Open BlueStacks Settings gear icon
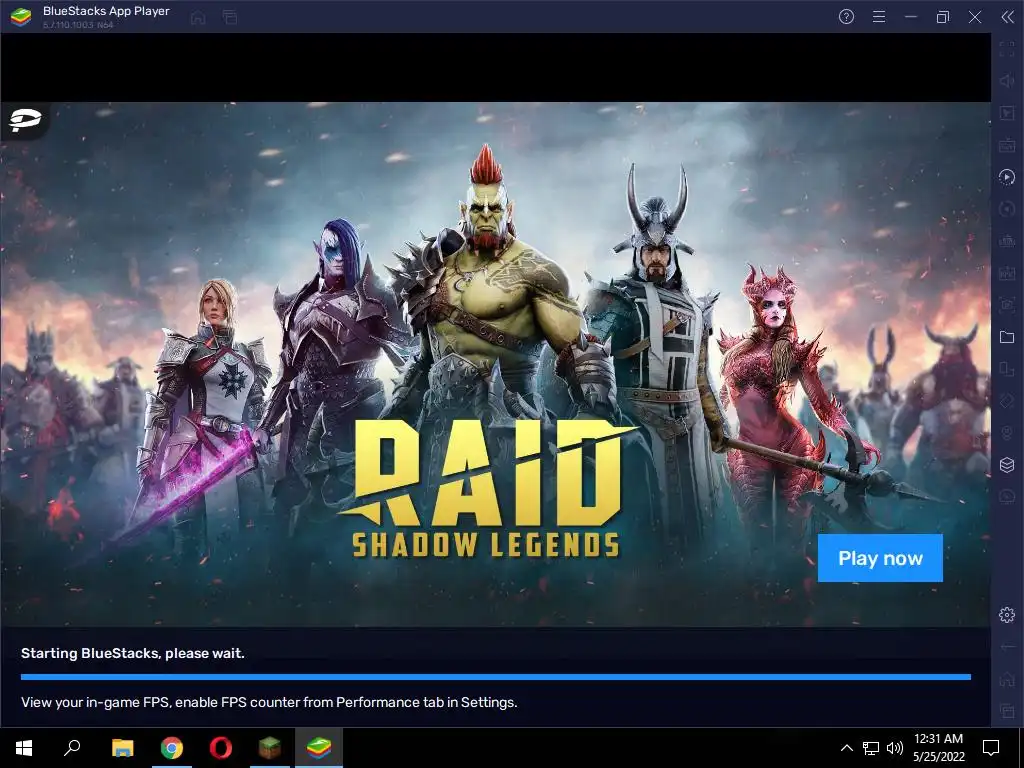This screenshot has width=1024, height=768. coord(1007,615)
